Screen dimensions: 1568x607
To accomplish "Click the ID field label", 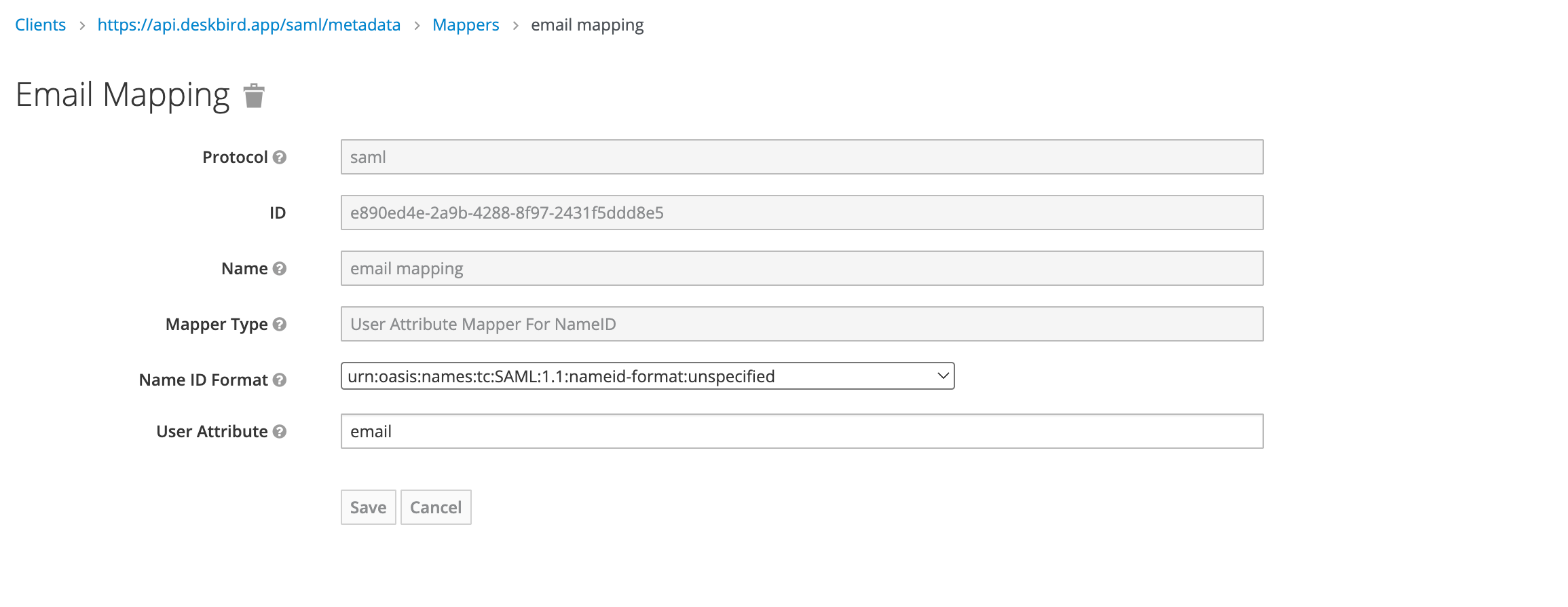I will (278, 213).
